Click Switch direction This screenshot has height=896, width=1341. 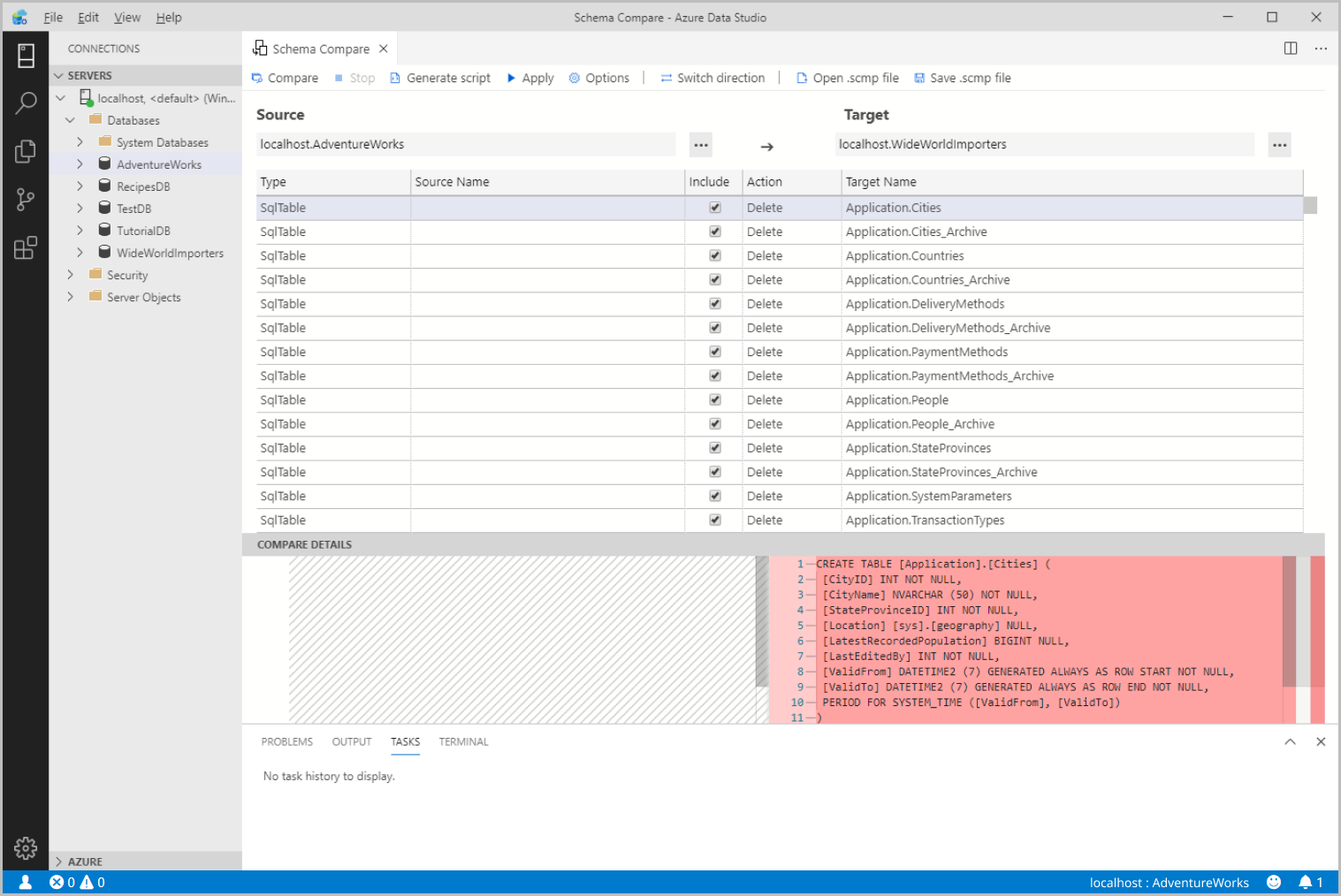712,78
